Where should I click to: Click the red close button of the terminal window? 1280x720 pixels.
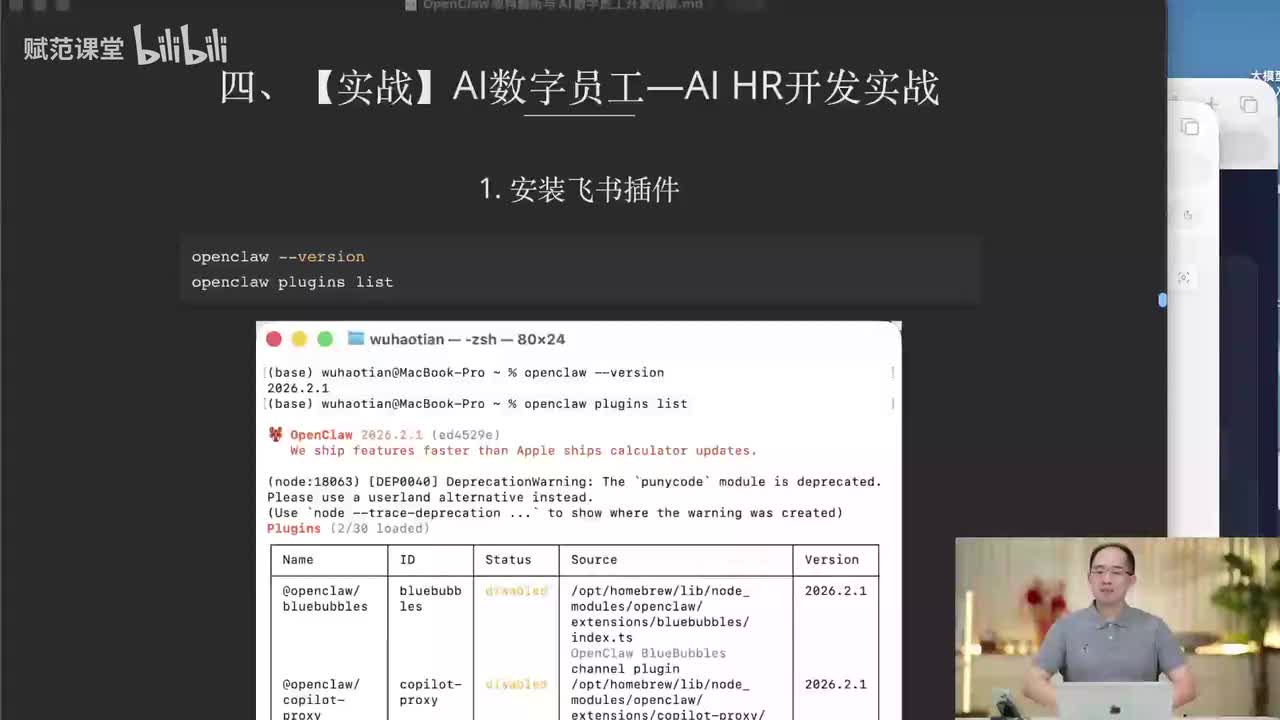coord(274,339)
